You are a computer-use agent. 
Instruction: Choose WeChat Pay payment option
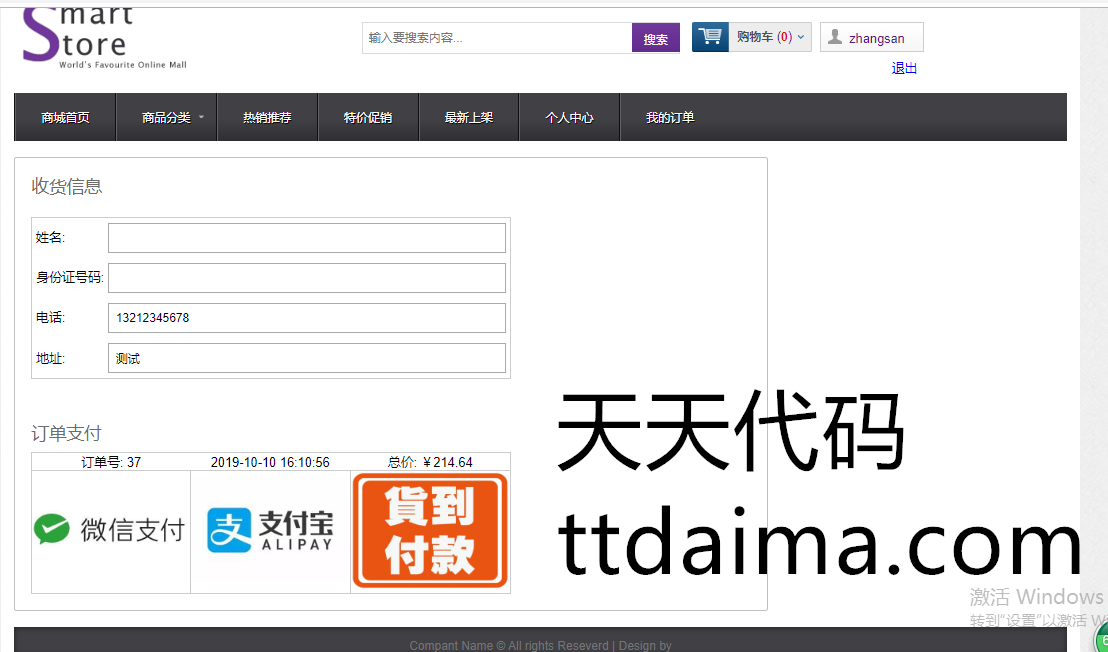(x=110, y=531)
